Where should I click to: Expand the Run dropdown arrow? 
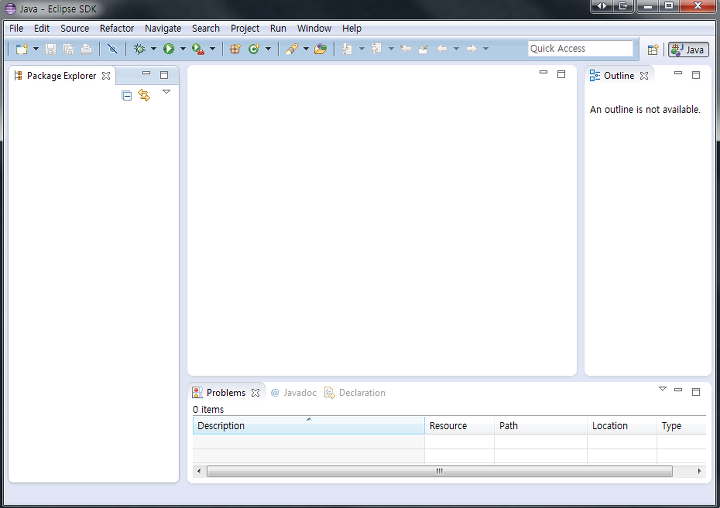pyautogui.click(x=182, y=49)
